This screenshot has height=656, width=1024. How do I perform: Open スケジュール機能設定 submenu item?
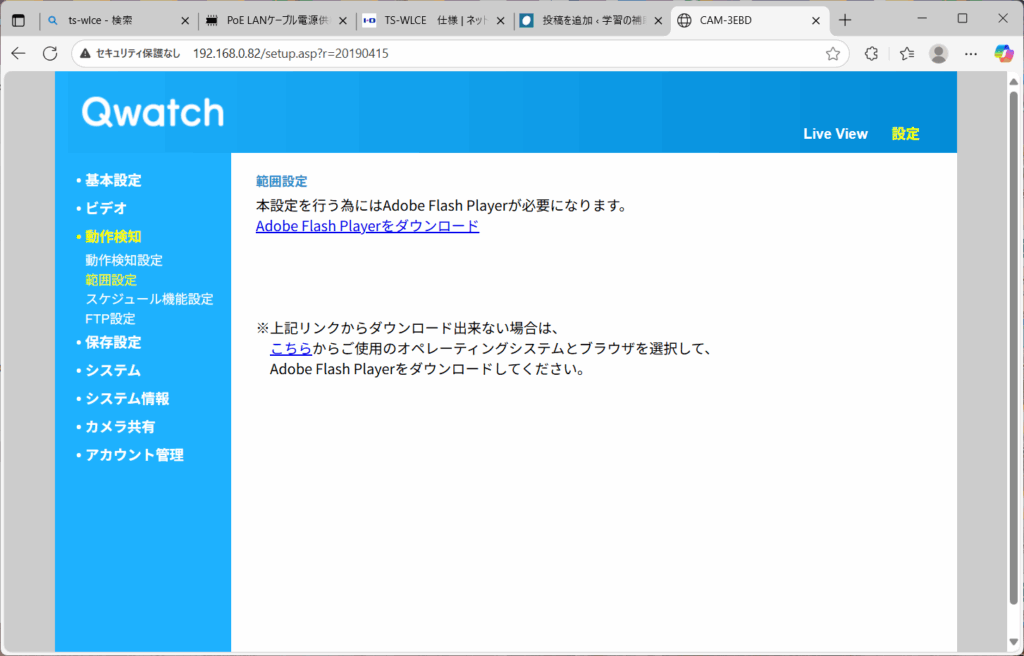(150, 299)
